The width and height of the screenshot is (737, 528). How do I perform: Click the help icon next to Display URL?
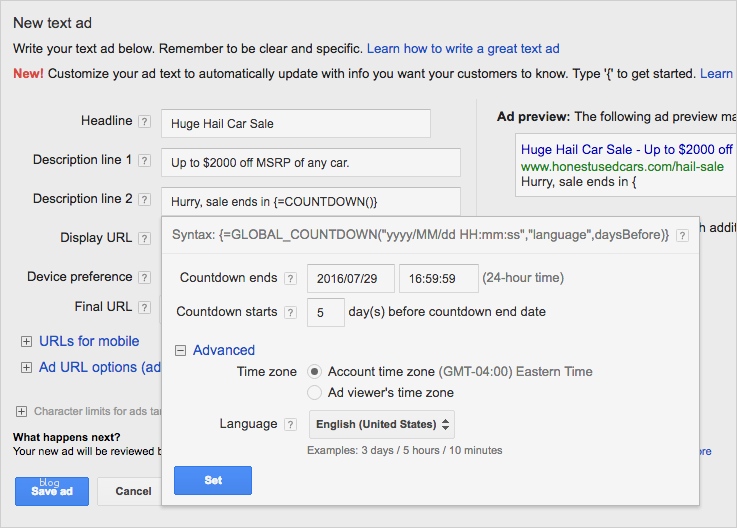point(144,239)
